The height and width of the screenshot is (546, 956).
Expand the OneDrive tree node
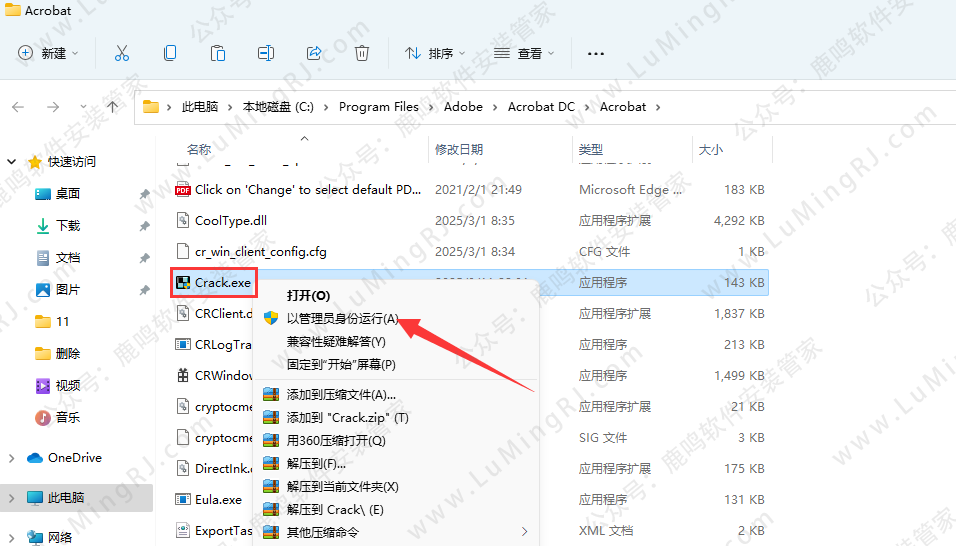(x=12, y=458)
